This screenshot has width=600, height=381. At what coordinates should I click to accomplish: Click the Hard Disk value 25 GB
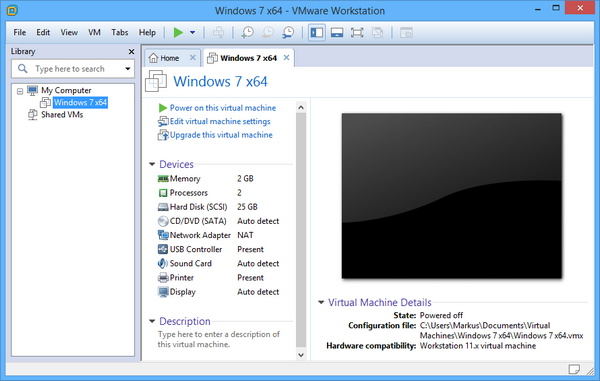pos(247,207)
